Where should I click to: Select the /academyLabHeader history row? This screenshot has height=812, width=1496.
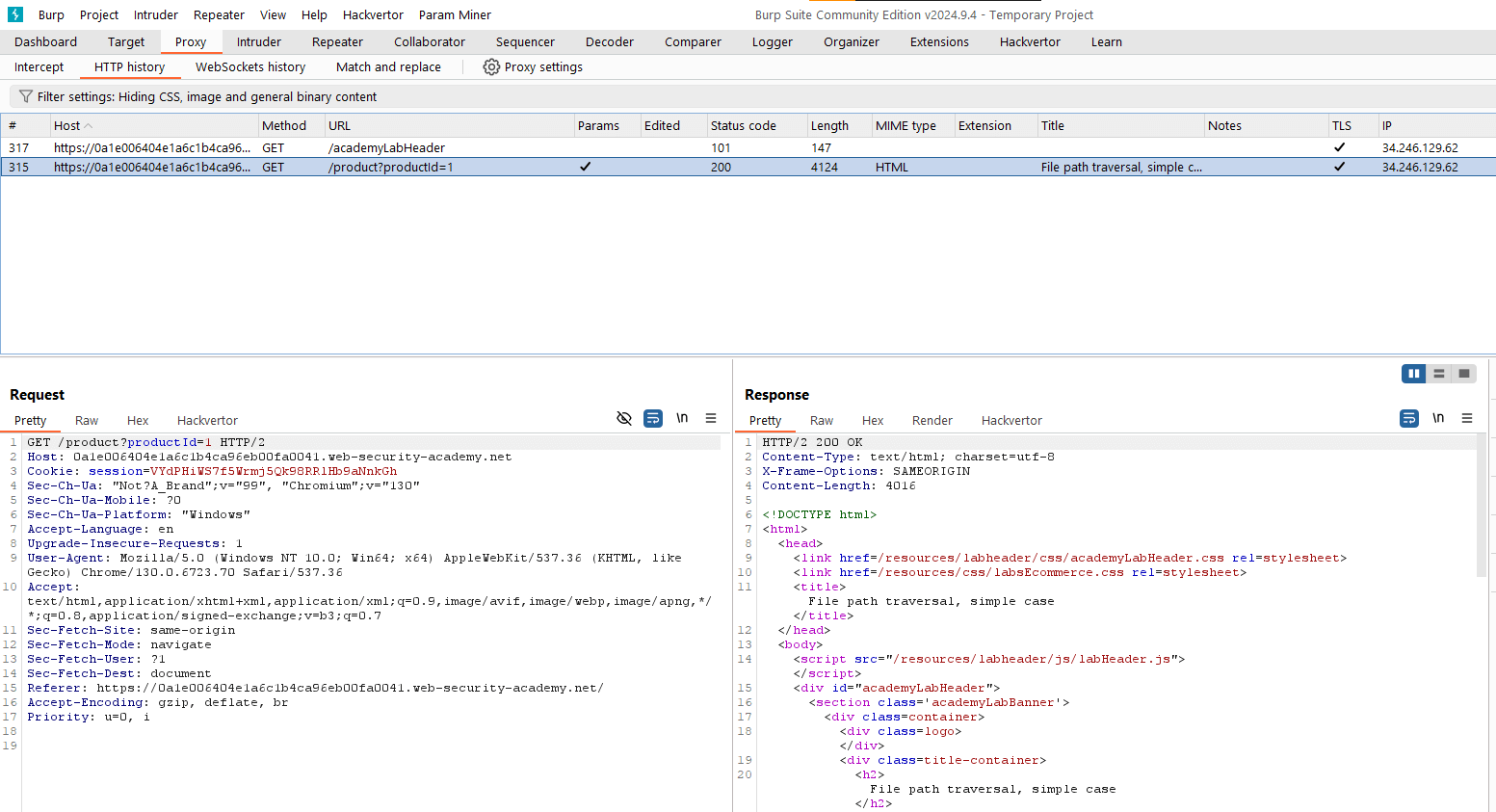385,147
